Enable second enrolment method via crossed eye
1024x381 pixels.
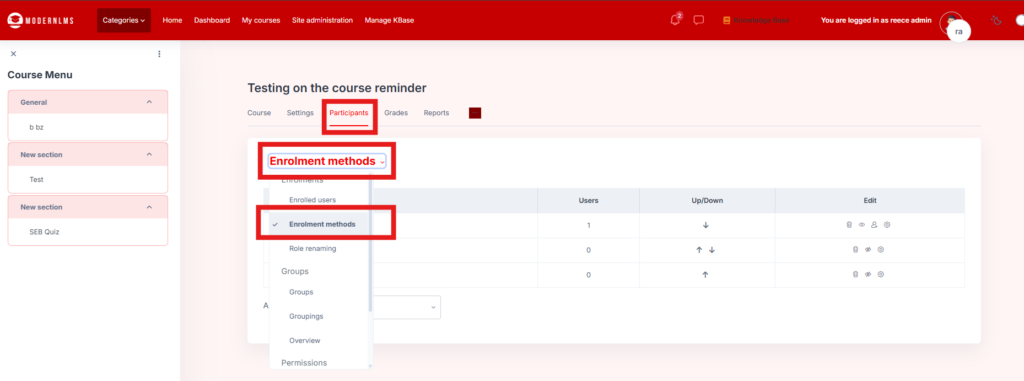pyautogui.click(x=868, y=250)
